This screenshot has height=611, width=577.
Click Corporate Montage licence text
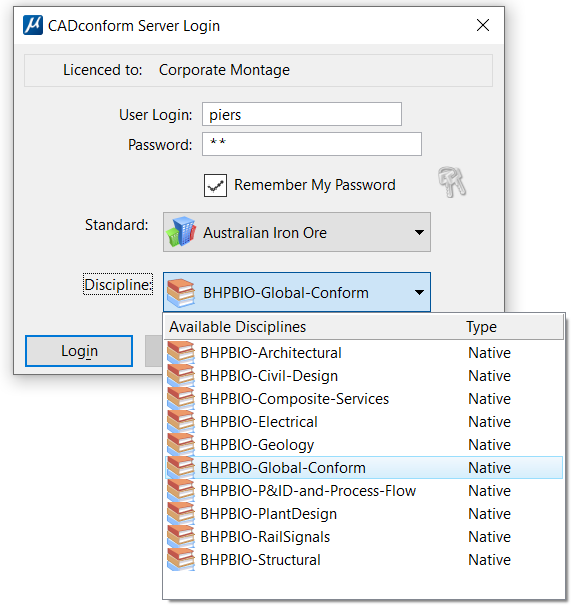(224, 70)
